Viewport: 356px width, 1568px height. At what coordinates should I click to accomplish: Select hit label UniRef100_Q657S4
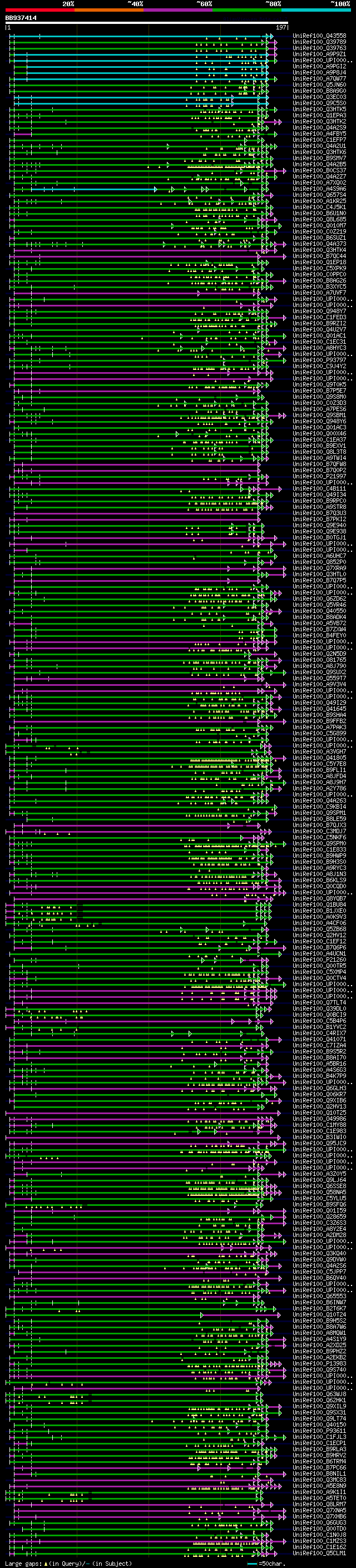[x=319, y=195]
